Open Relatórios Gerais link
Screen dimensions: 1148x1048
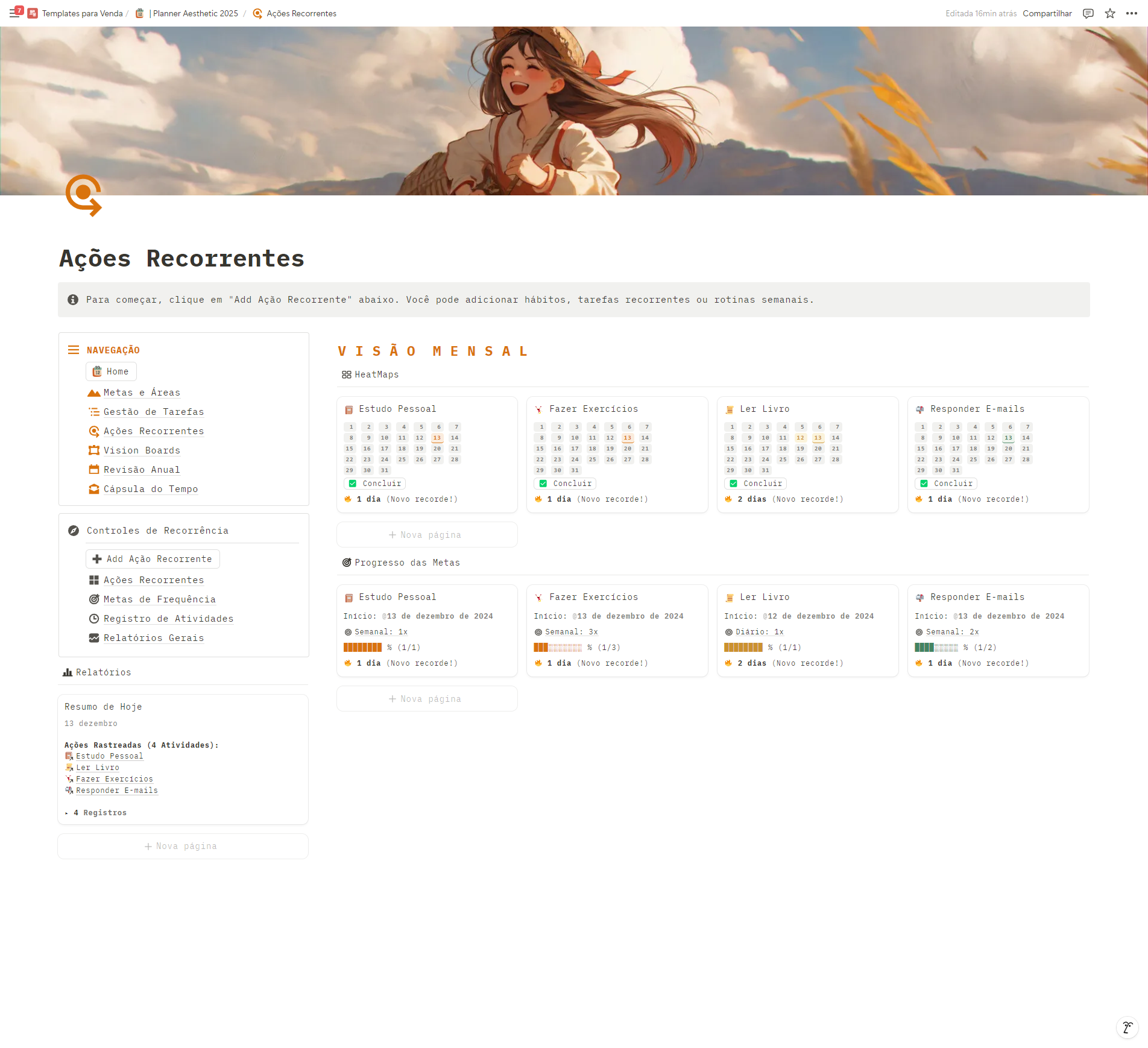[154, 638]
